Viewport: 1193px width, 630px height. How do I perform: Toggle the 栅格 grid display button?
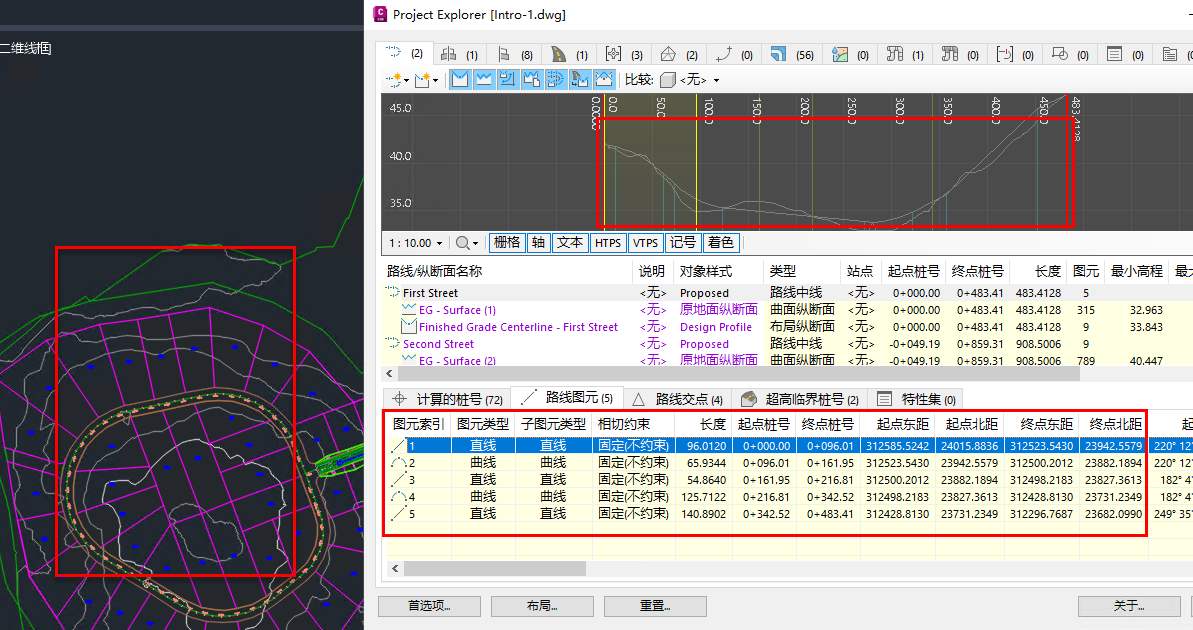[x=506, y=242]
